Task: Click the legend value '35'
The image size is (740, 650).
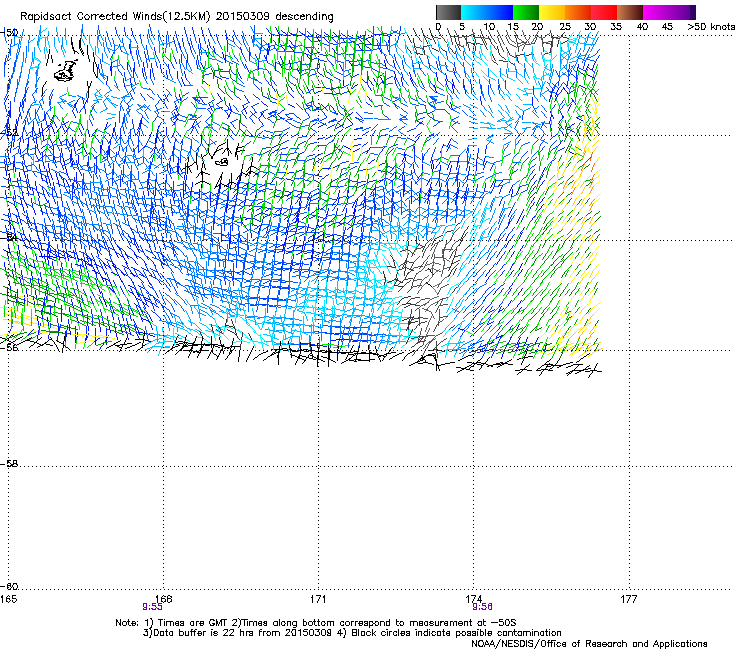Action: click(x=616, y=27)
